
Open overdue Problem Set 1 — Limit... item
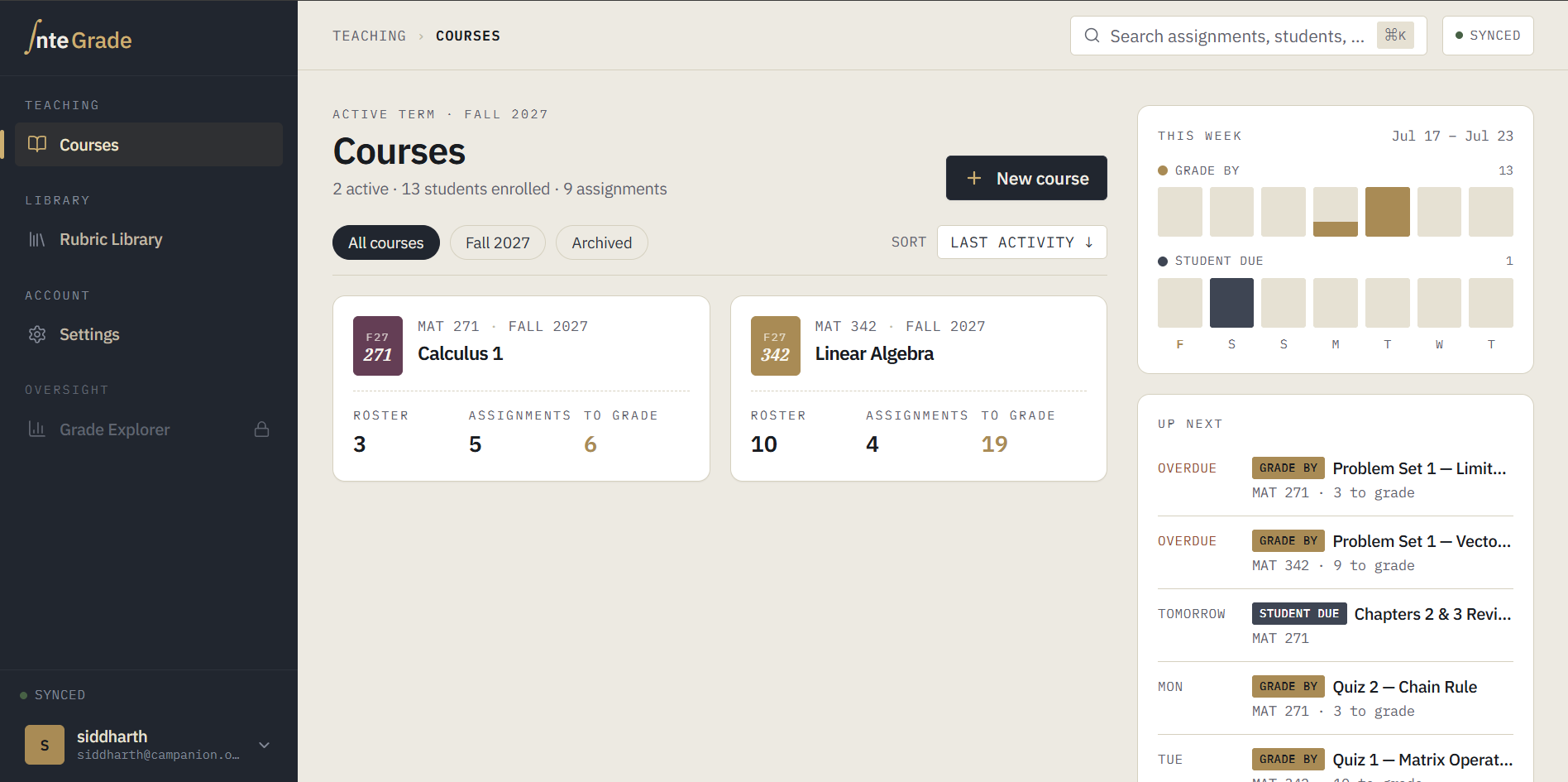(x=1336, y=480)
